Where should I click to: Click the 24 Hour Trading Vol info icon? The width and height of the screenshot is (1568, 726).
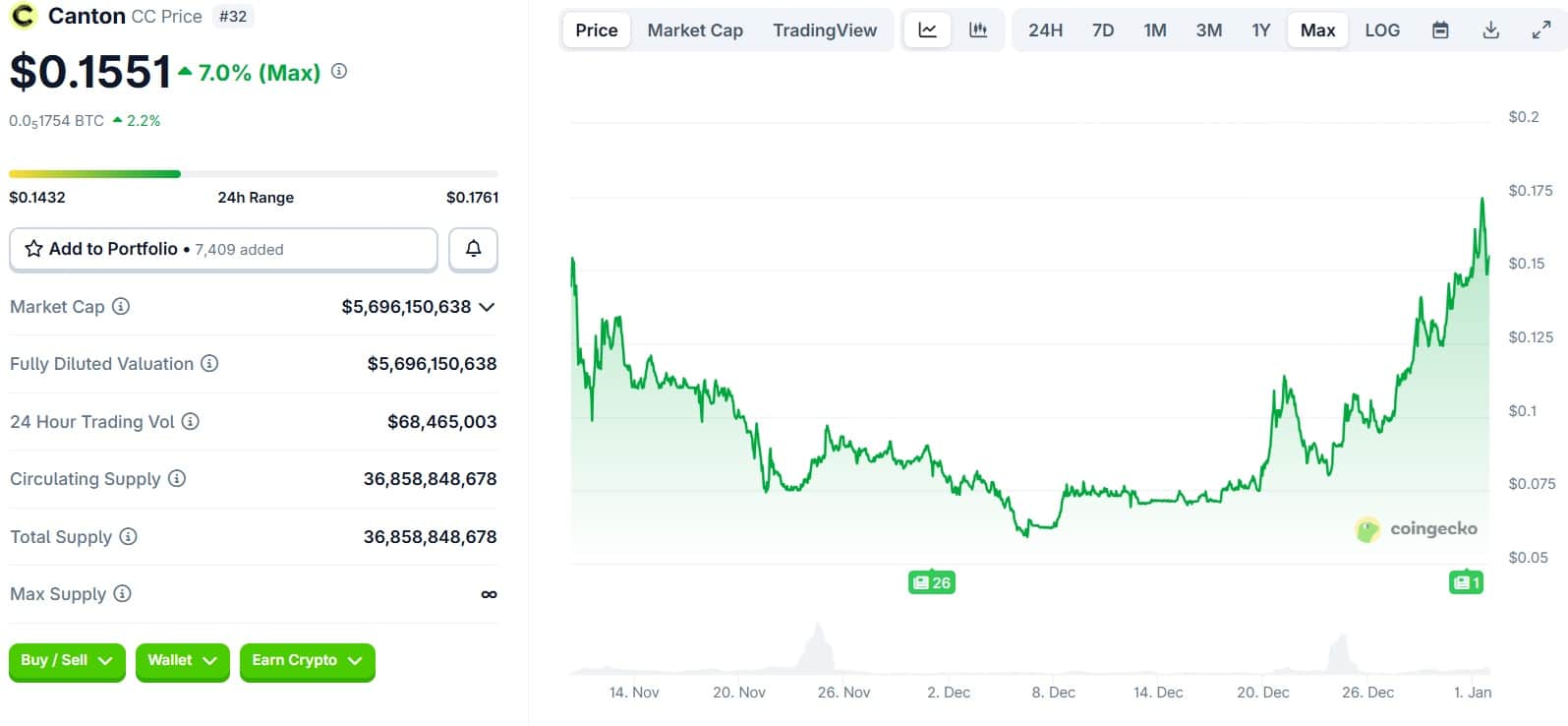tap(191, 421)
